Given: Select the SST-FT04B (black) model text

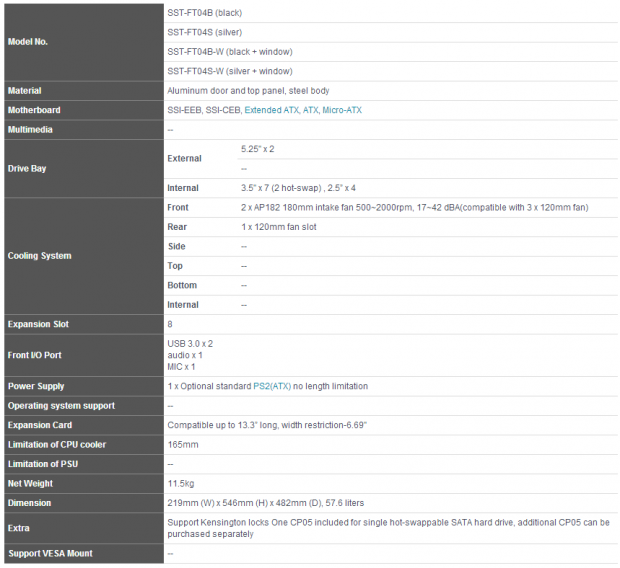Looking at the screenshot, I should click(x=205, y=13).
